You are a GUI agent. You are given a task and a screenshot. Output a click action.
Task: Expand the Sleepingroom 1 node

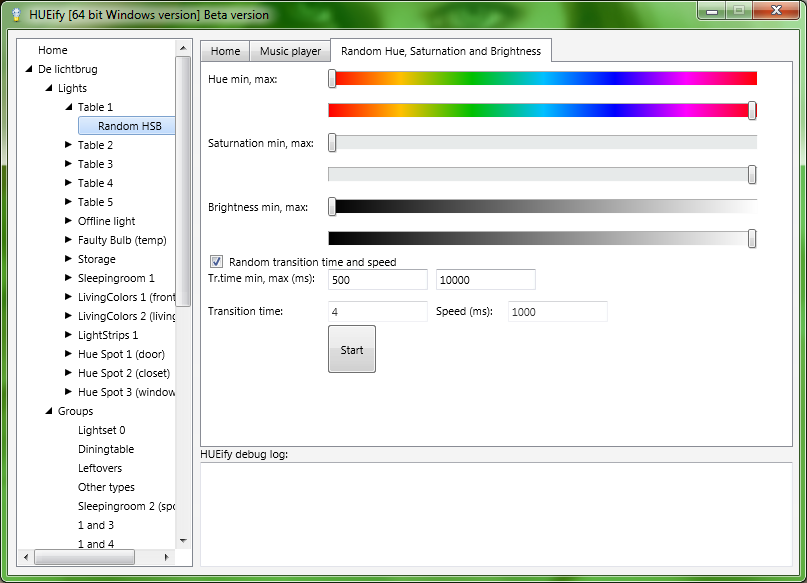tap(68, 278)
